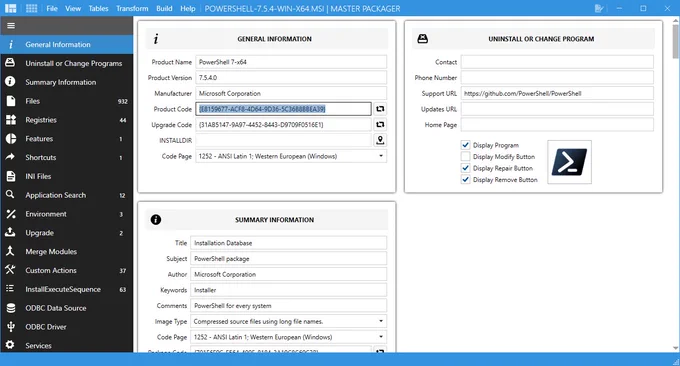This screenshot has width=680, height=366.
Task: Open ODBC Data Source database icon
Action: click(x=10, y=308)
